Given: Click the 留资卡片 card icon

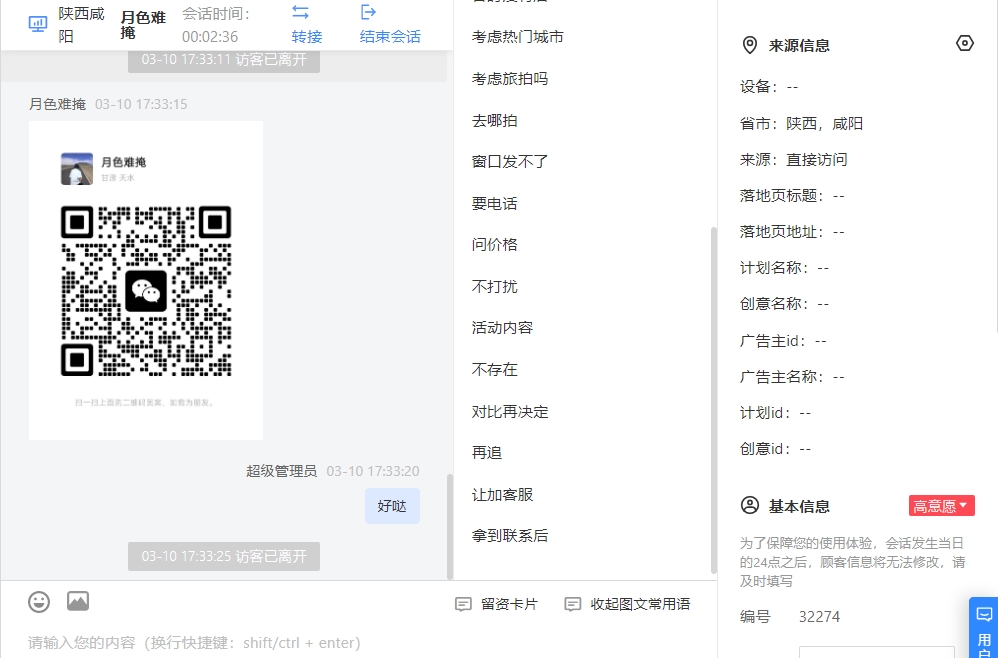Looking at the screenshot, I should coord(463,604).
